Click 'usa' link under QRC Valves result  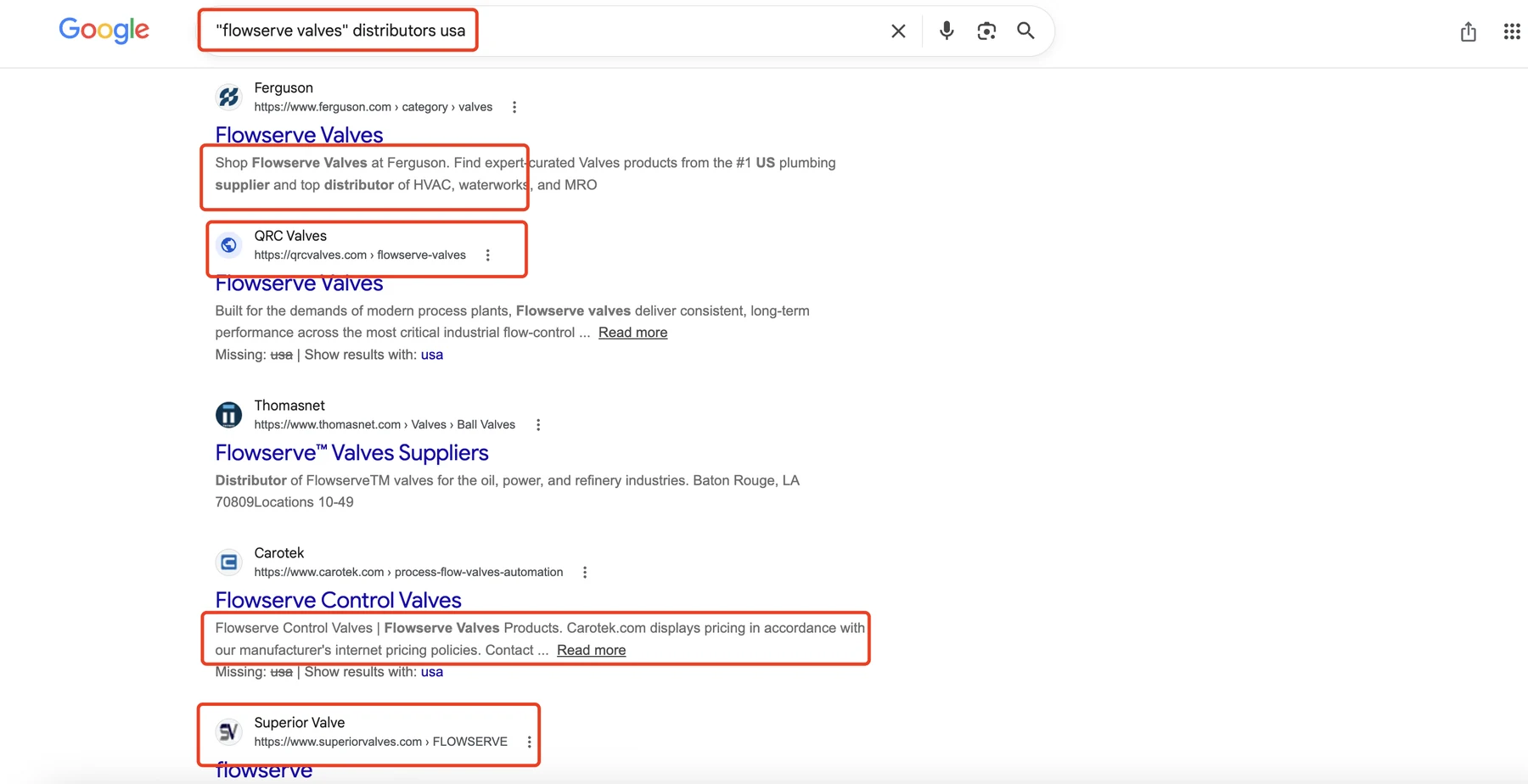tap(432, 355)
